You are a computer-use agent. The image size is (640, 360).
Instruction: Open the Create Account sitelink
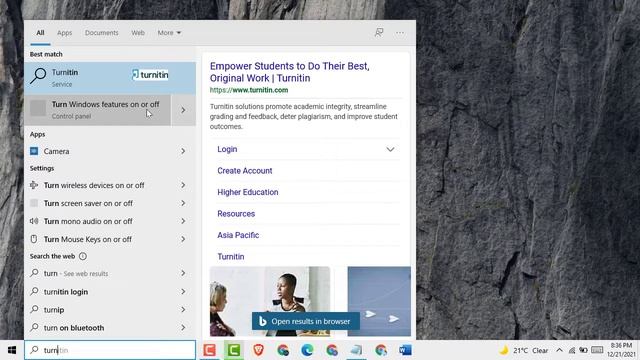click(244, 171)
